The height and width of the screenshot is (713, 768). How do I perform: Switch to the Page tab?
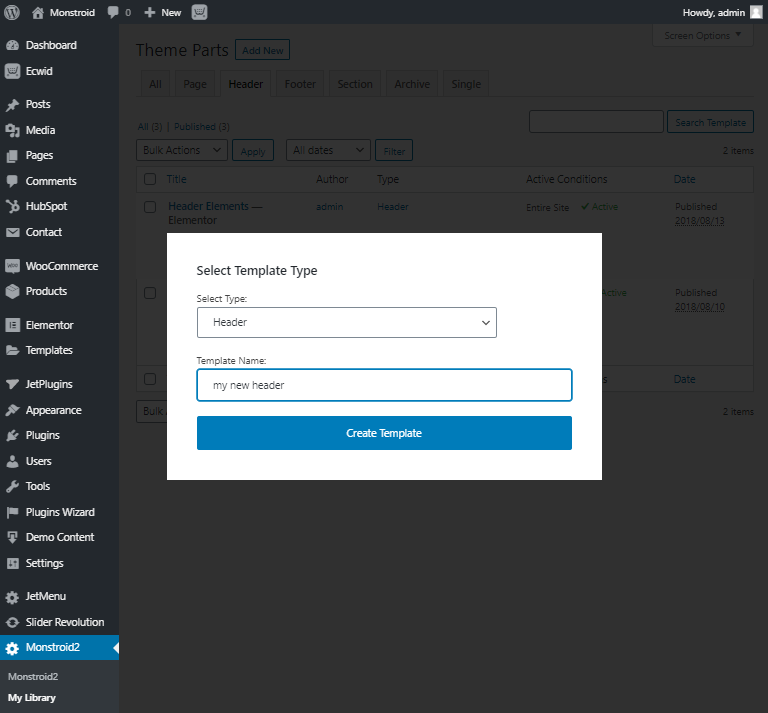195,84
